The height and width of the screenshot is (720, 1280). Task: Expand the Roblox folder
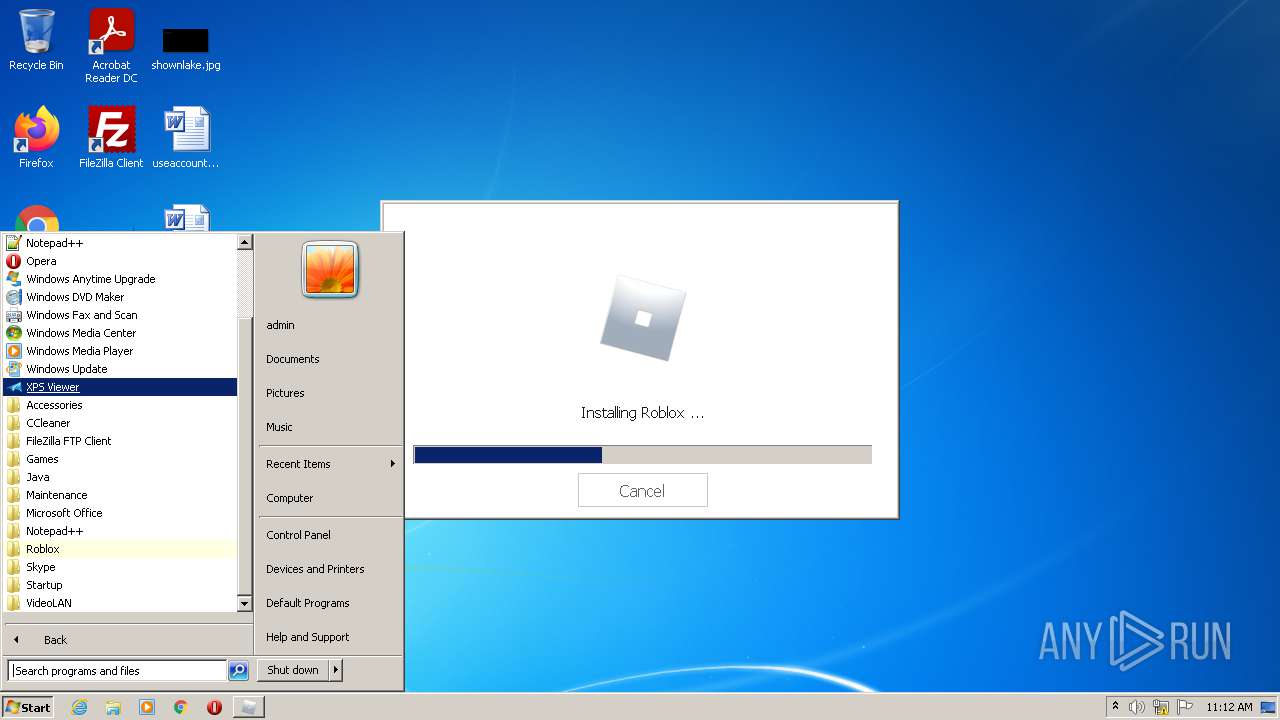pos(120,549)
